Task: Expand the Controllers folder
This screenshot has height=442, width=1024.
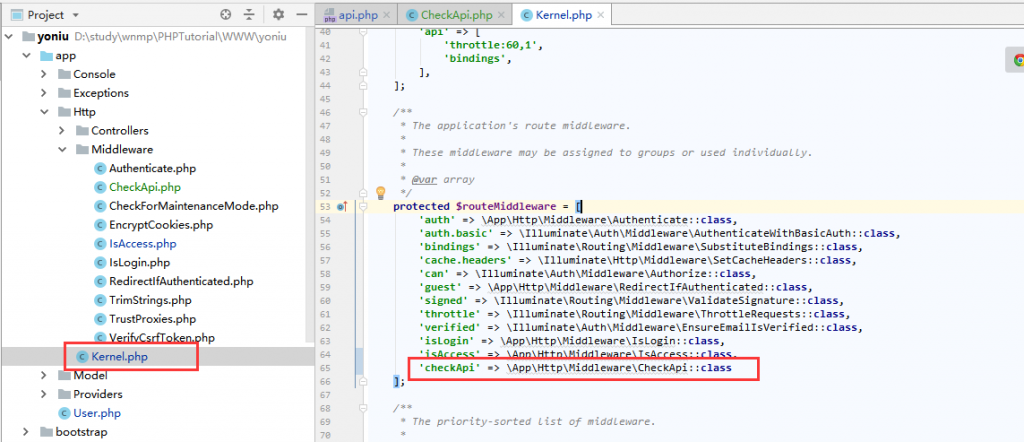Action: (x=63, y=131)
